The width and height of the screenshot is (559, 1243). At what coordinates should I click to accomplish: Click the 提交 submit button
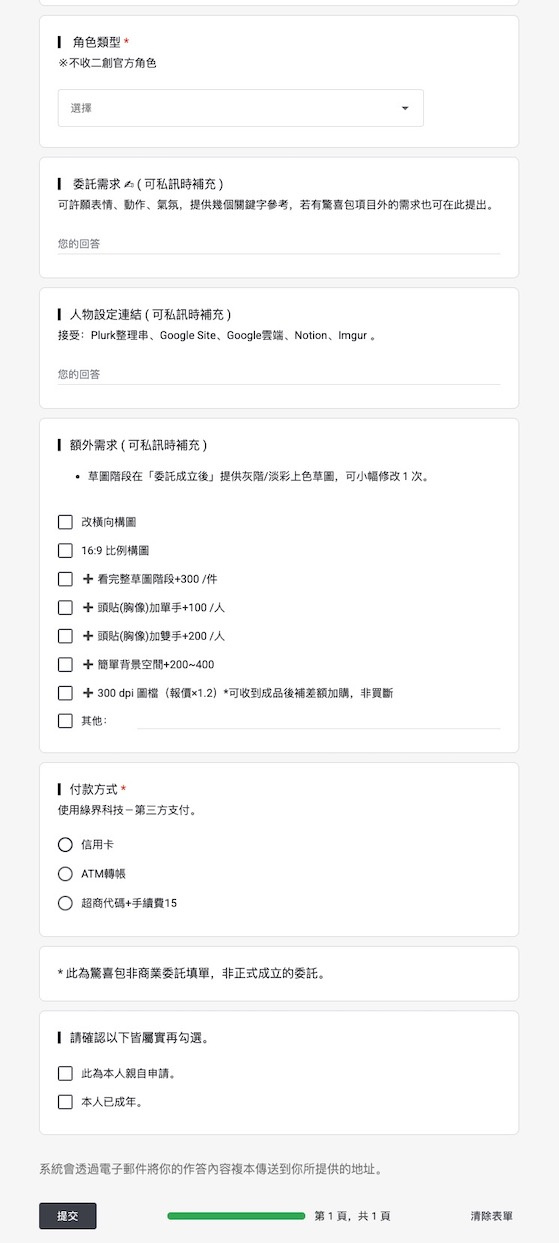point(68,1216)
